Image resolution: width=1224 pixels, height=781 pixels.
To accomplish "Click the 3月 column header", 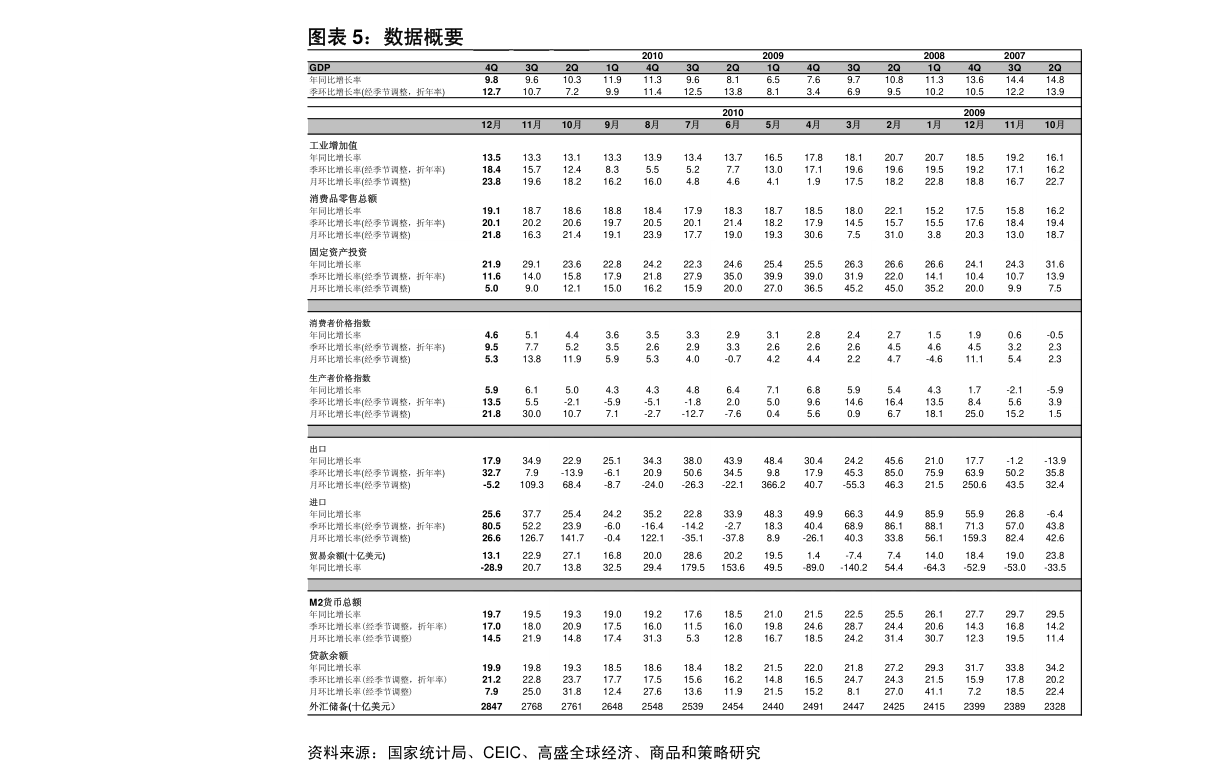I will pos(853,126).
